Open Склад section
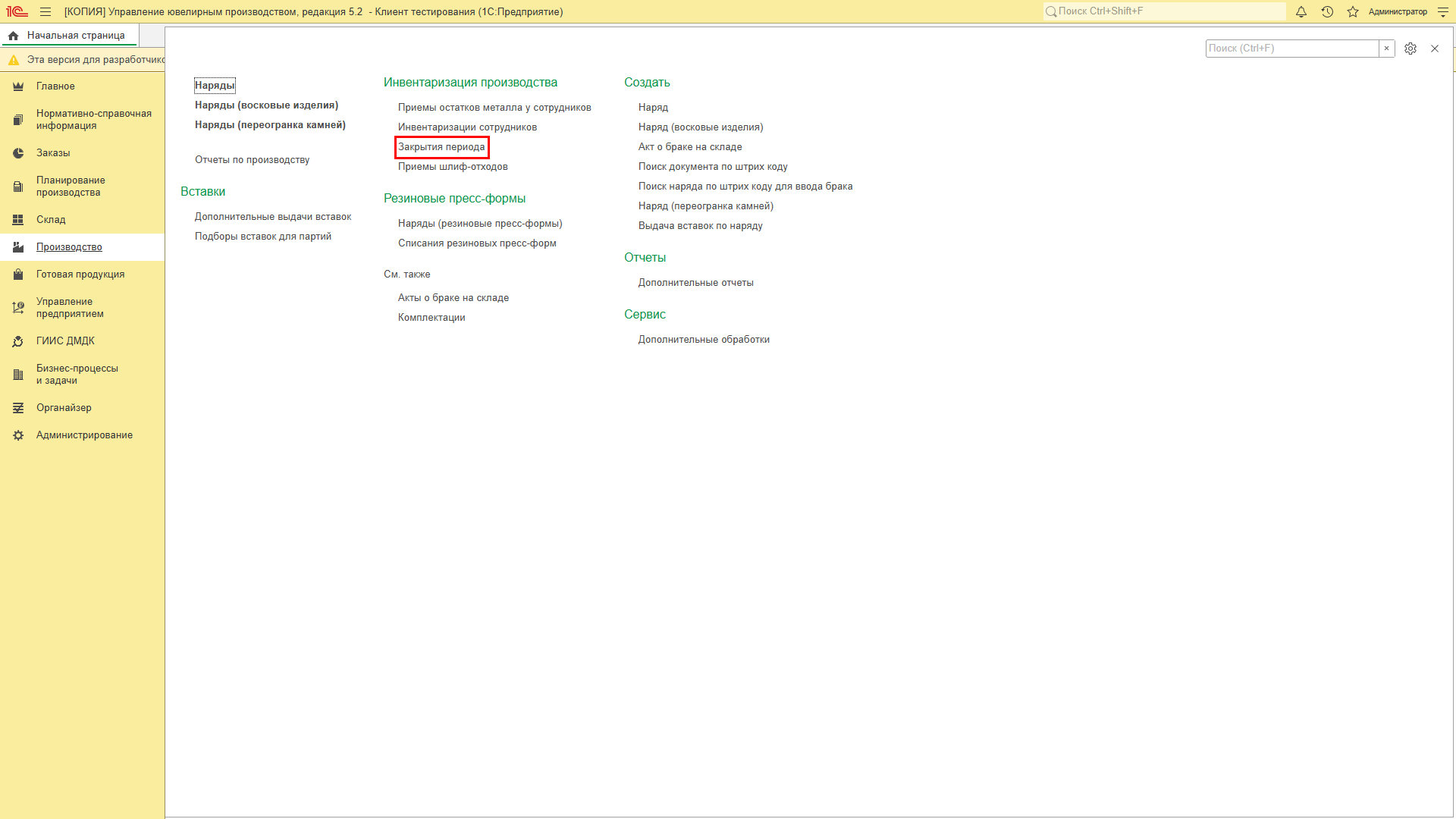The height and width of the screenshot is (819, 1456). click(51, 220)
